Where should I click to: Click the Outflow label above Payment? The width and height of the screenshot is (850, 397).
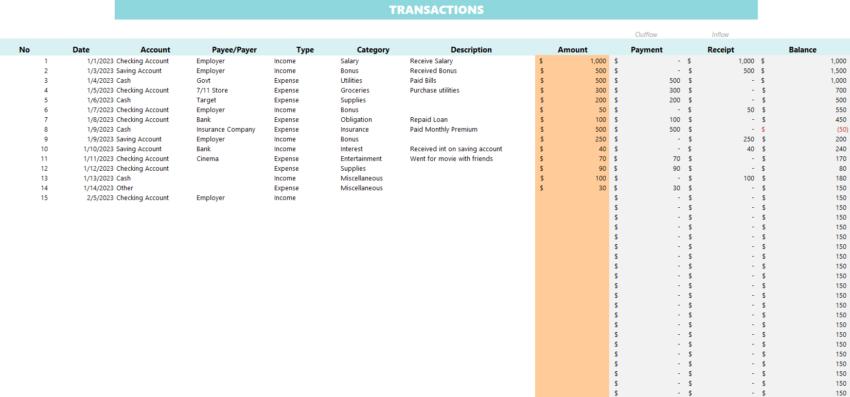(x=646, y=35)
